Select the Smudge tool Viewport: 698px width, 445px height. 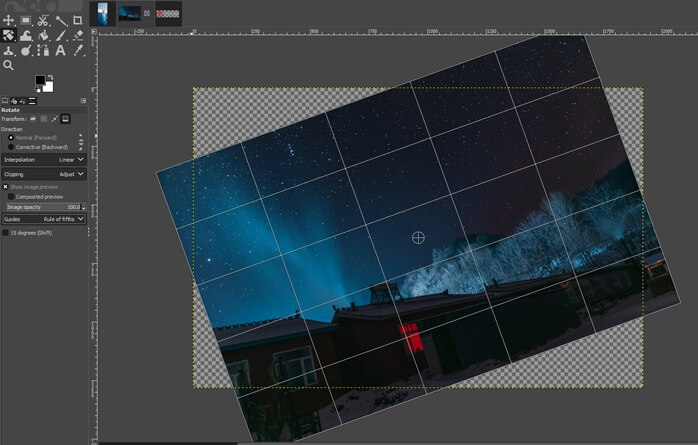coord(26,51)
